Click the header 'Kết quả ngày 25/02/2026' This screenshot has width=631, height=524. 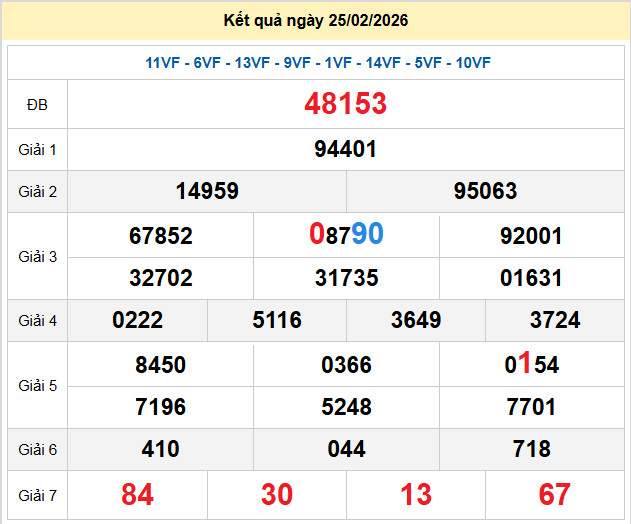(316, 21)
